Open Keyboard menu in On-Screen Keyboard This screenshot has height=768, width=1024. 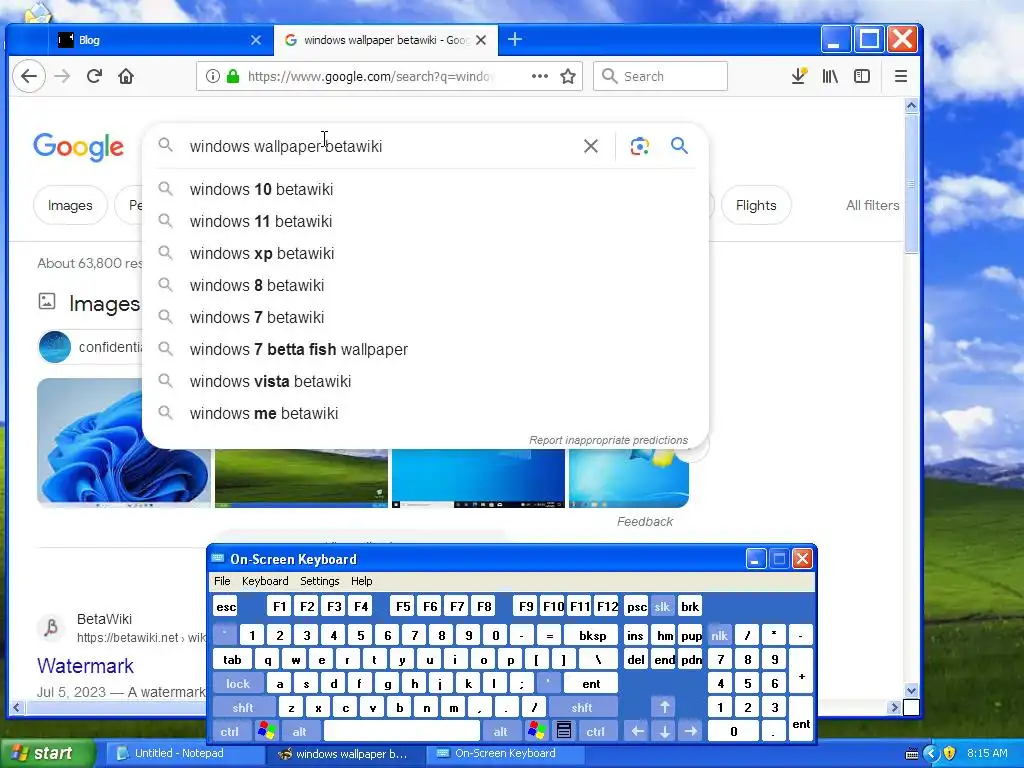click(x=264, y=581)
